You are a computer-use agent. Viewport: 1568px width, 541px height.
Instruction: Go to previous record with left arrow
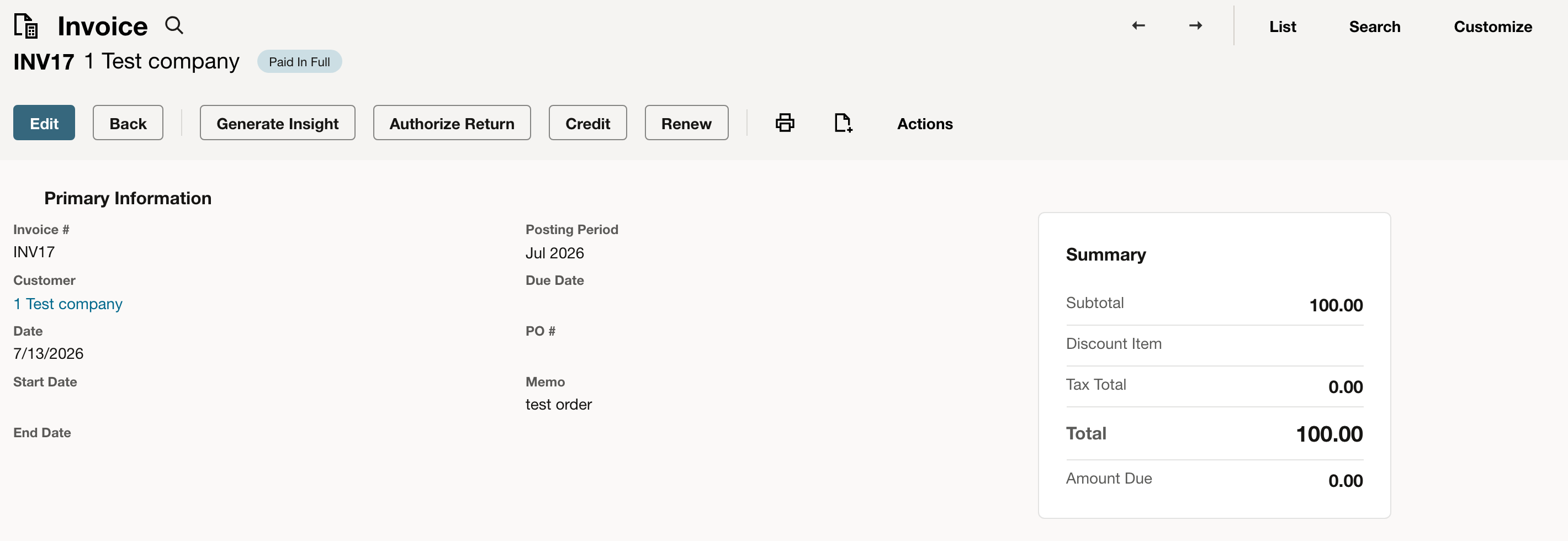point(1138,25)
